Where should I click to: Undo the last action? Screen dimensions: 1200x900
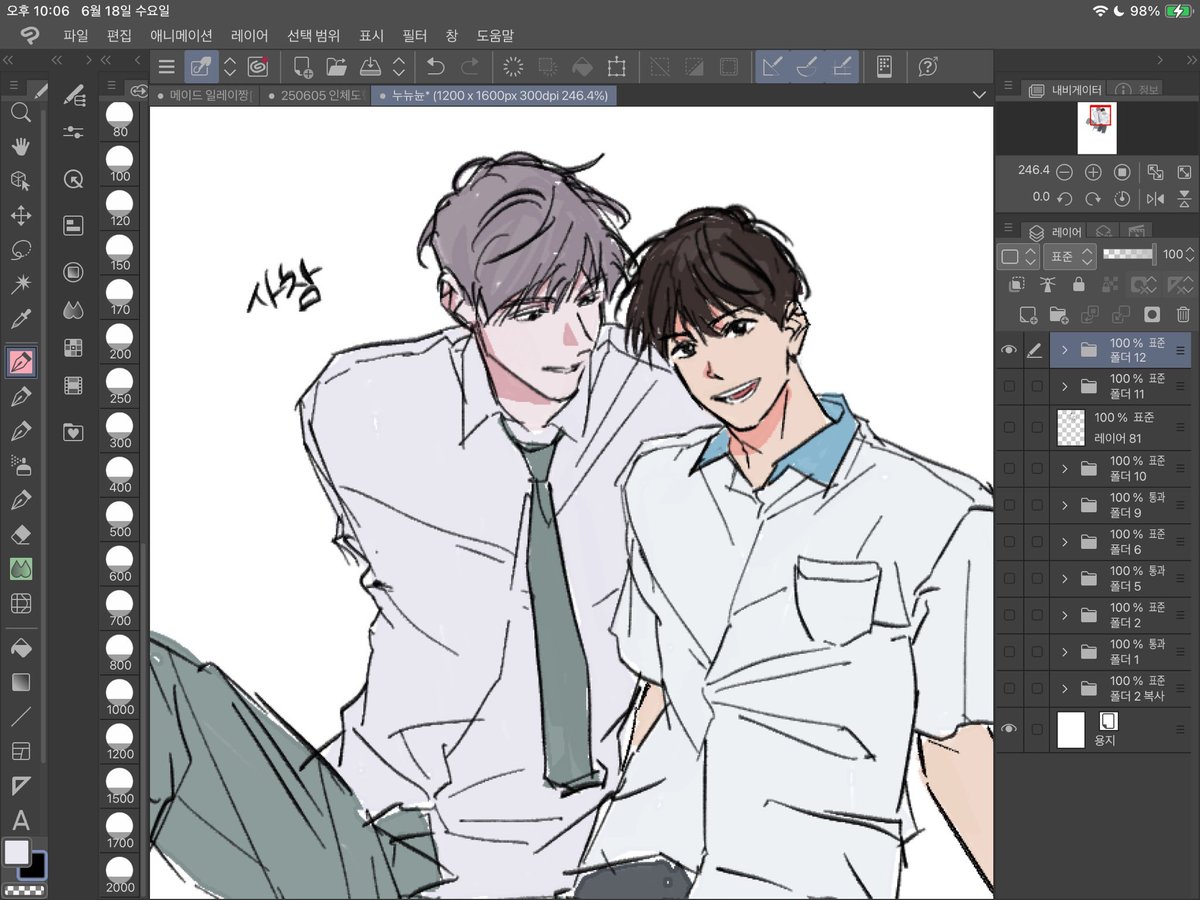click(x=437, y=67)
